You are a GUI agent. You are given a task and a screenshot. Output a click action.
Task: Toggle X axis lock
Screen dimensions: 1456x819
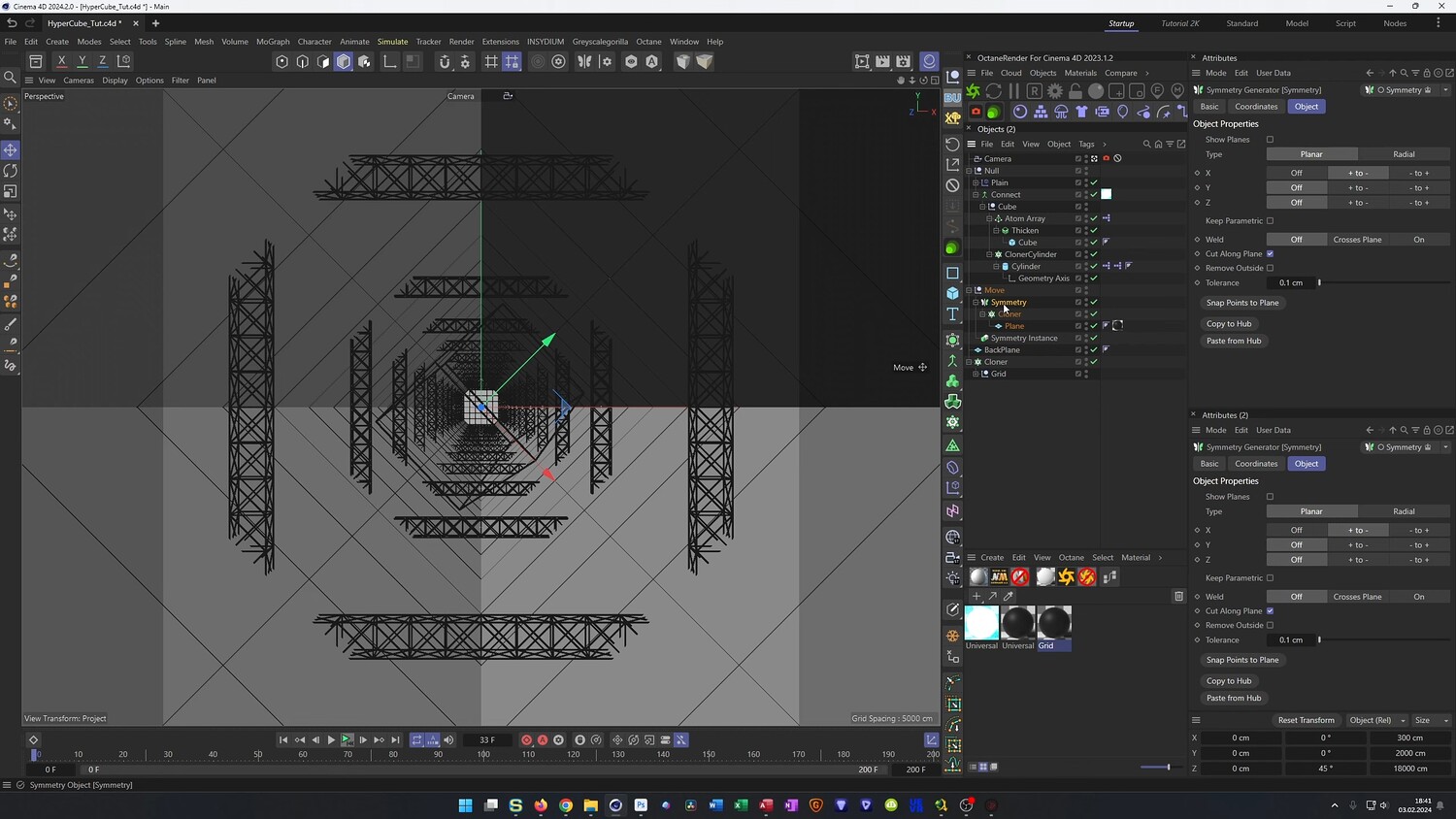click(61, 61)
